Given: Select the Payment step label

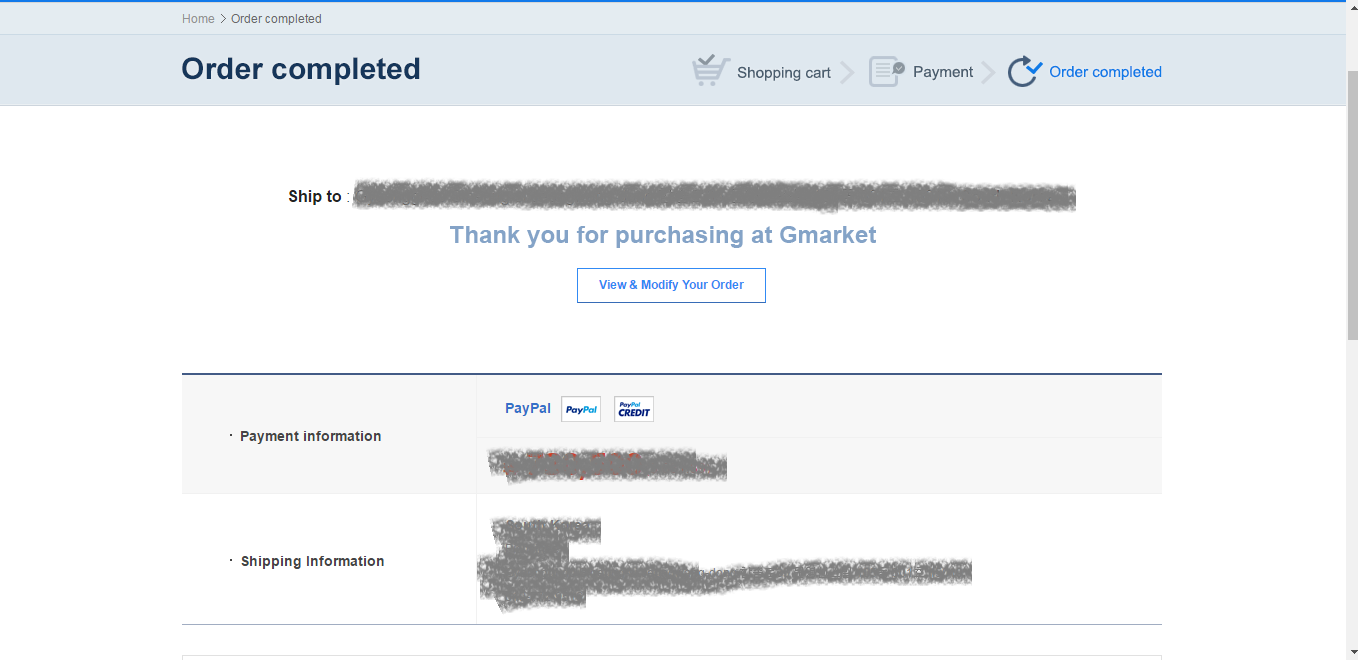Looking at the screenshot, I should (943, 72).
